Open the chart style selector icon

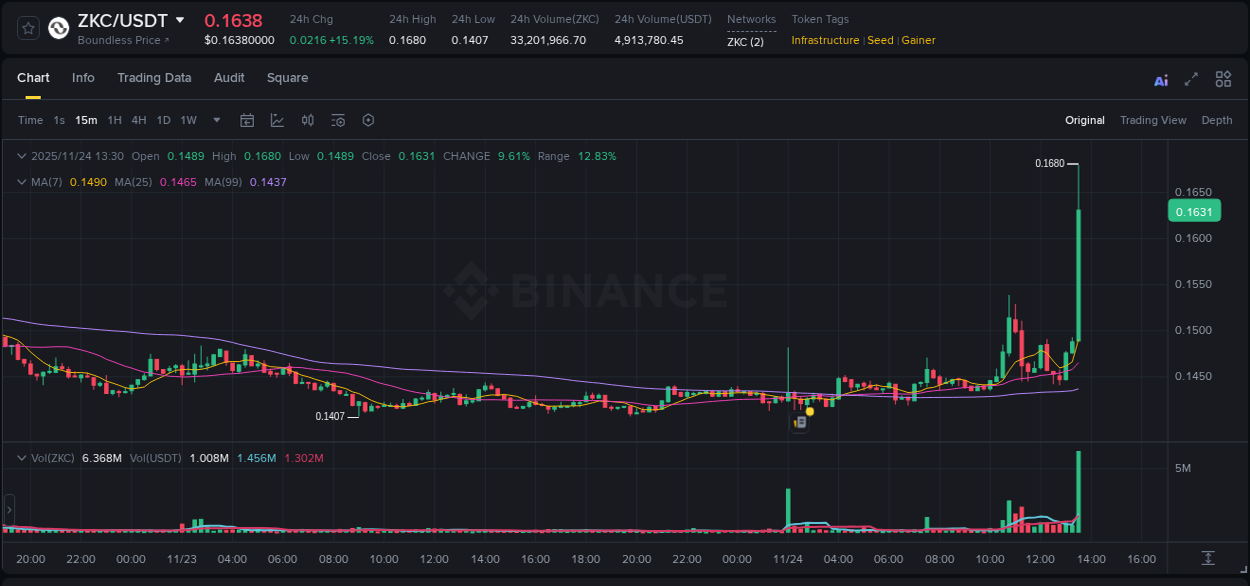pos(276,120)
